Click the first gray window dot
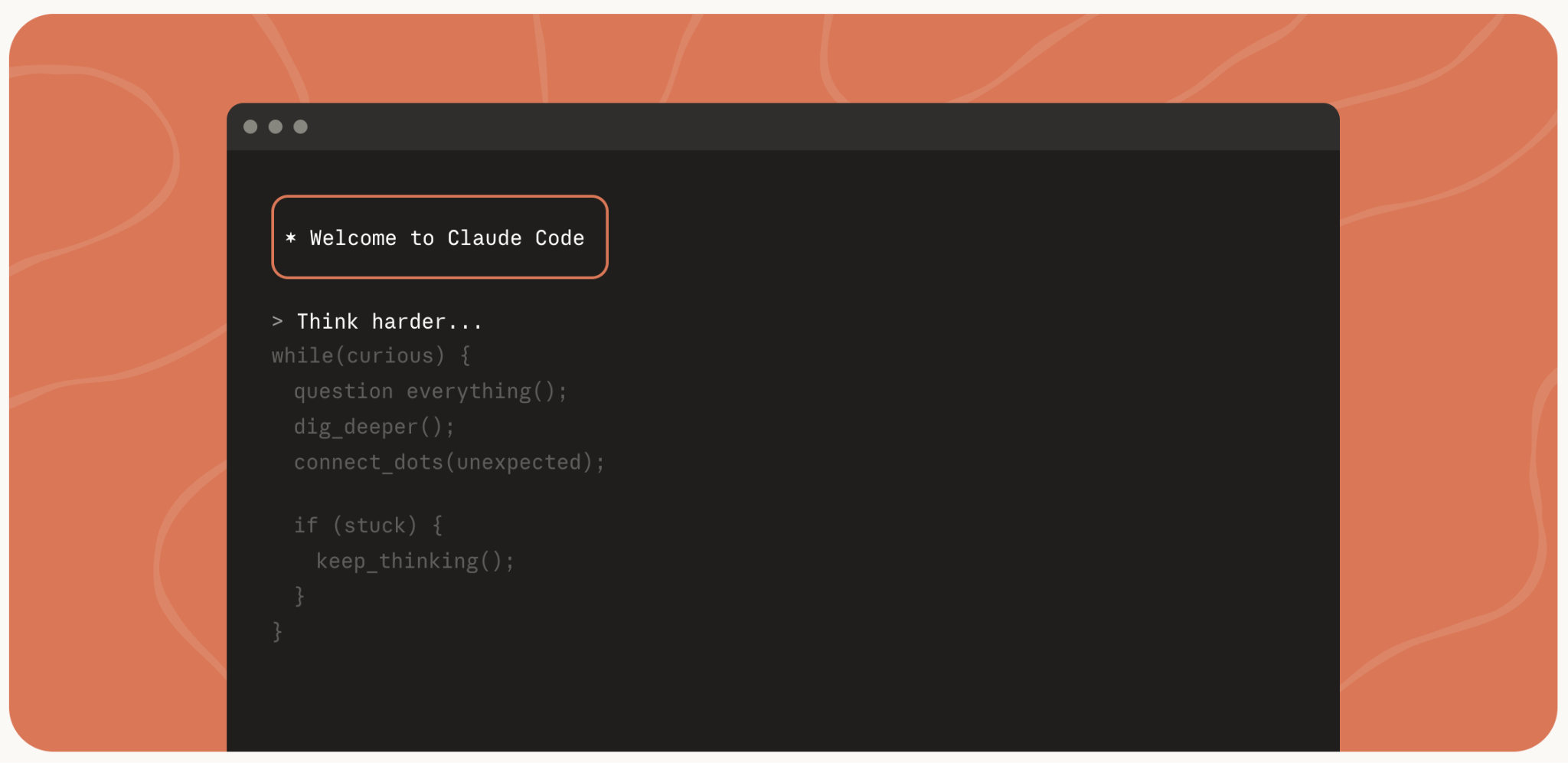This screenshot has width=1568, height=763. pos(250,126)
